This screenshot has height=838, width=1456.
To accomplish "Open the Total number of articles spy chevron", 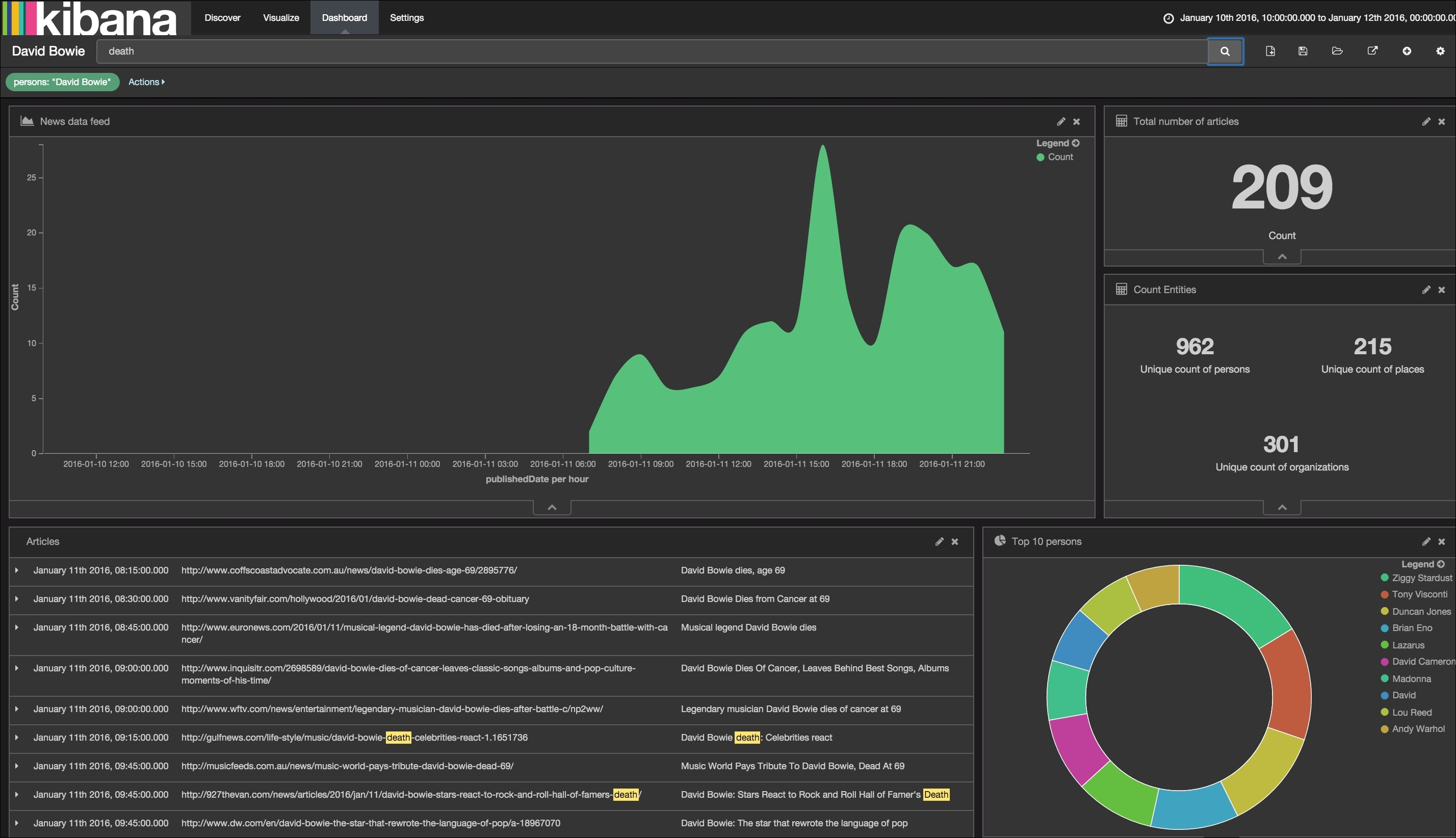I will point(1282,257).
